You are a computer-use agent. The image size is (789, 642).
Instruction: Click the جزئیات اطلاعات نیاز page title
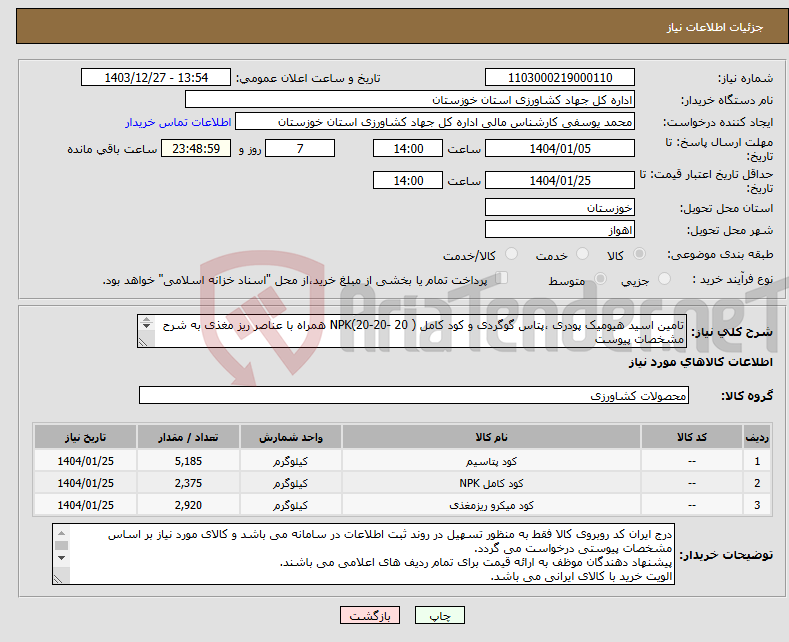(x=715, y=27)
